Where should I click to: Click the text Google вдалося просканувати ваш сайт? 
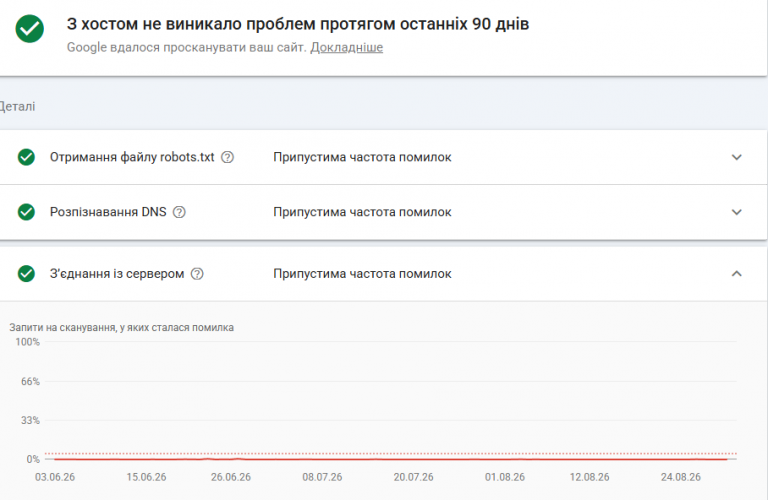tap(187, 48)
